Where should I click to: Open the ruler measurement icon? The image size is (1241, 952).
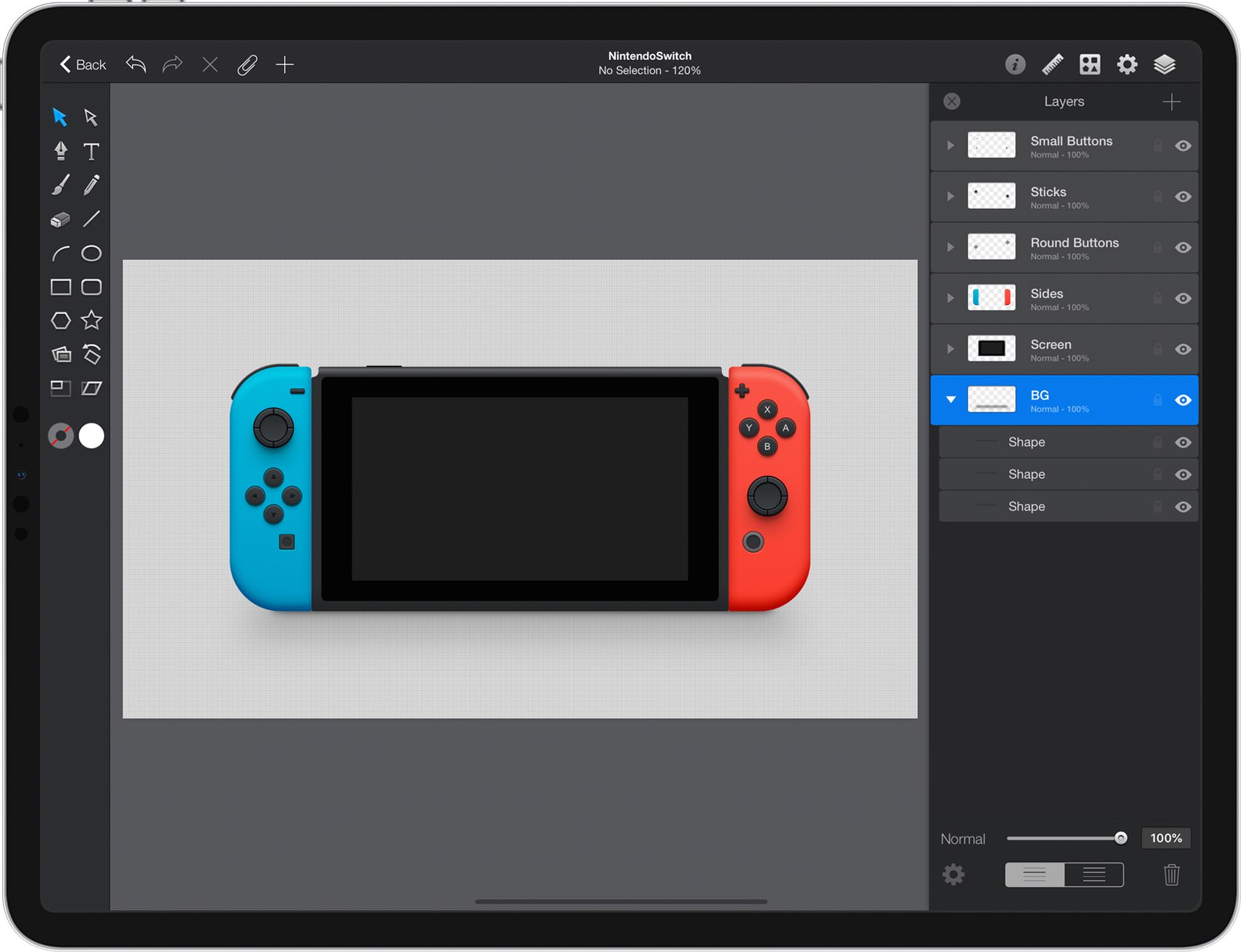tap(1053, 64)
